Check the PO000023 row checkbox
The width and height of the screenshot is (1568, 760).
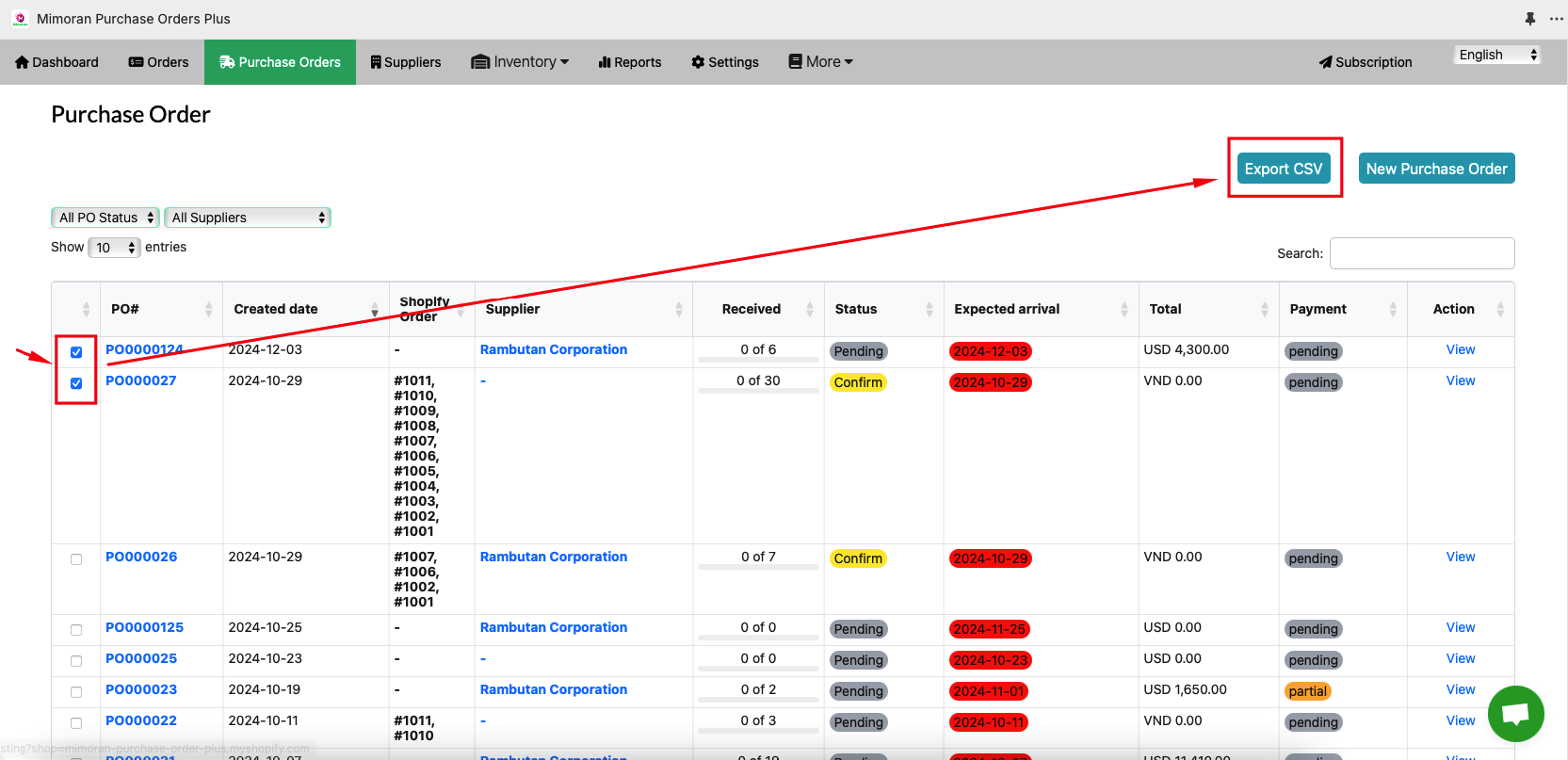76,692
